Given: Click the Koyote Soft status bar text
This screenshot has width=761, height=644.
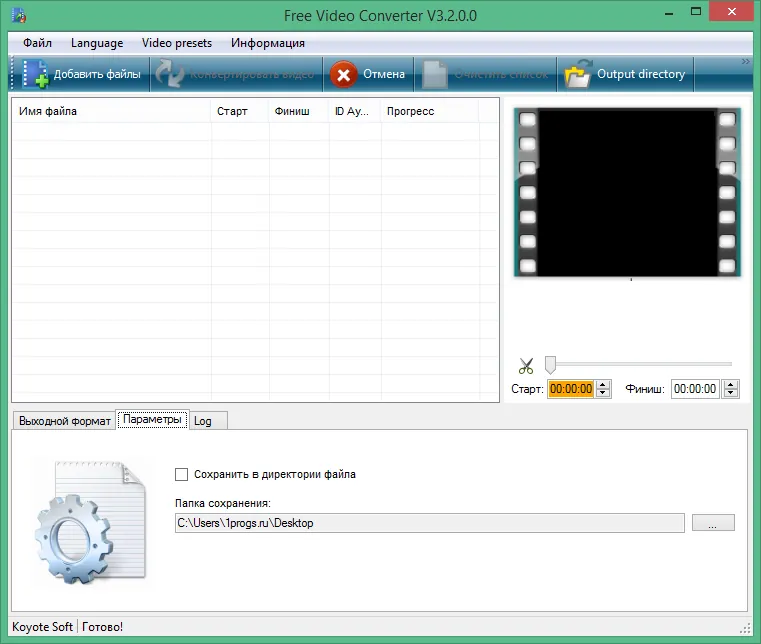Looking at the screenshot, I should tap(42, 627).
